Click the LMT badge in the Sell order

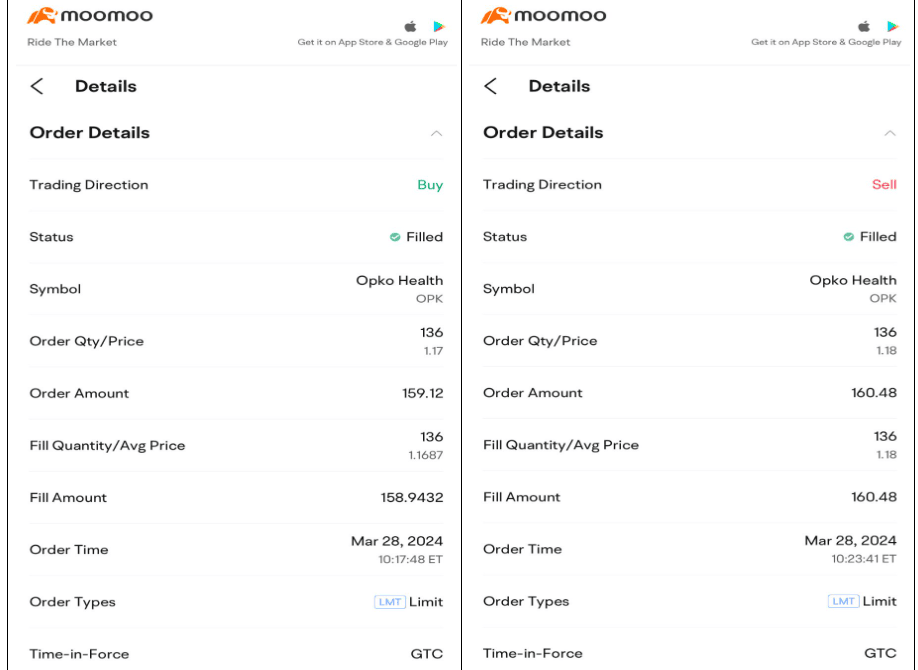click(843, 601)
